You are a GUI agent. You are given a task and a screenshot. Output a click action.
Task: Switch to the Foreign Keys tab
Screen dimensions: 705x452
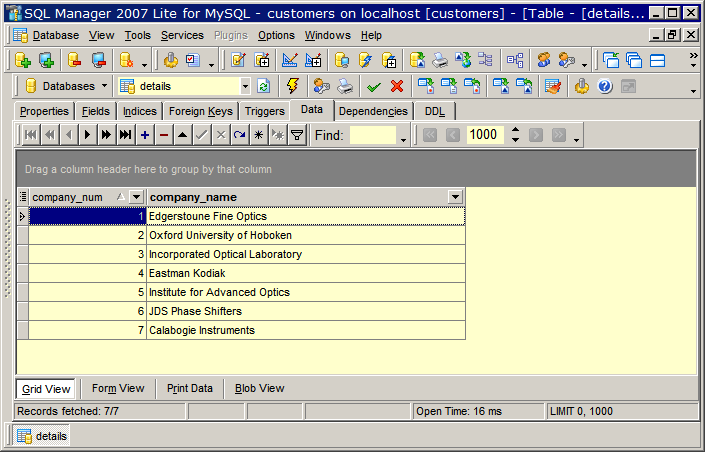201,111
